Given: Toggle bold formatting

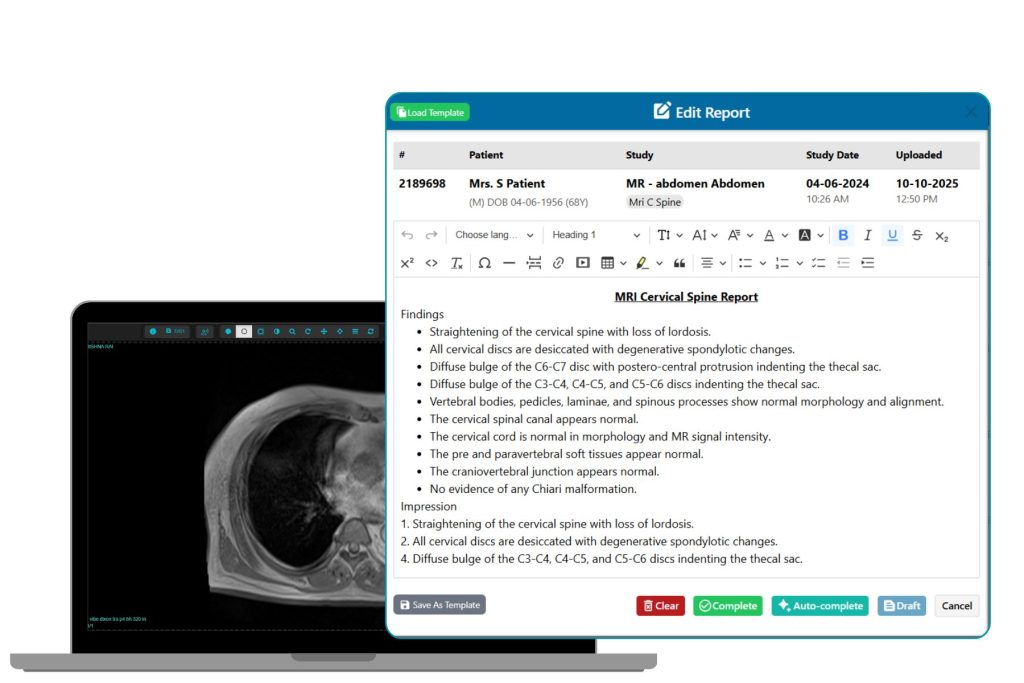Looking at the screenshot, I should coord(843,235).
